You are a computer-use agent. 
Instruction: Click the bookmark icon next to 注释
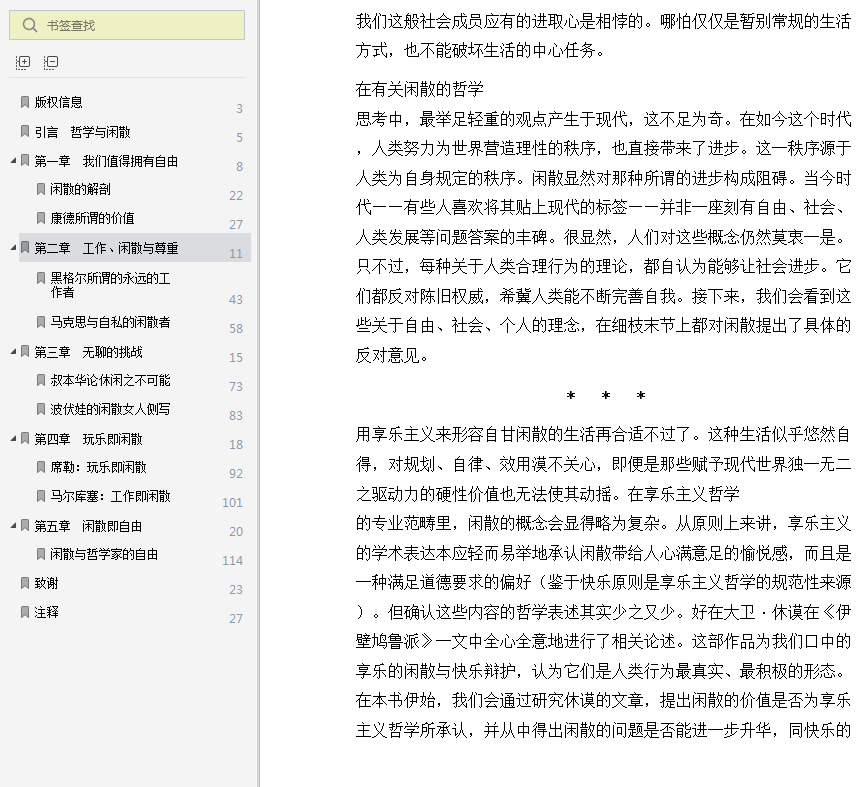point(25,612)
